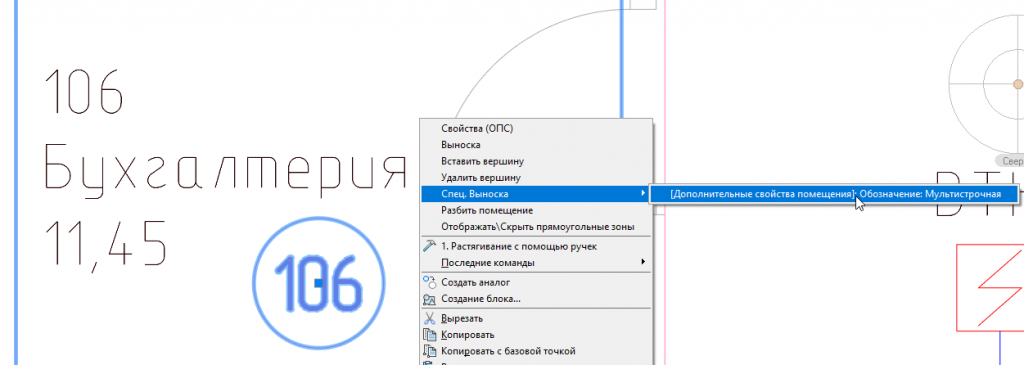The height and width of the screenshot is (365, 1024).
Task: Expand the Спец. Выноска submenu arrow
Action: pos(643,194)
